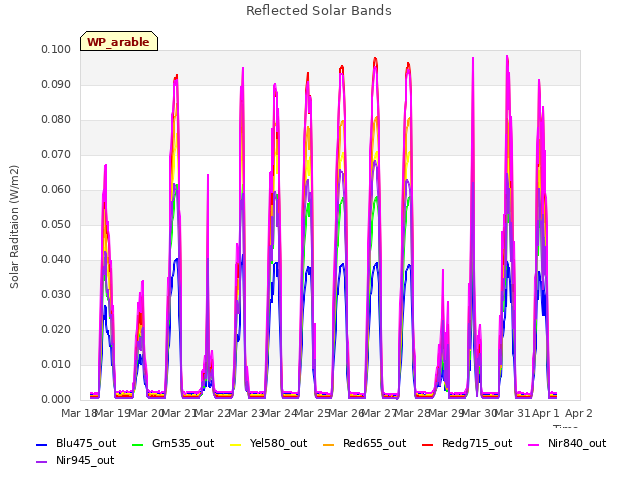The width and height of the screenshot is (640, 480).
Task: Select the Nir945_out legend label
Action: [85, 461]
